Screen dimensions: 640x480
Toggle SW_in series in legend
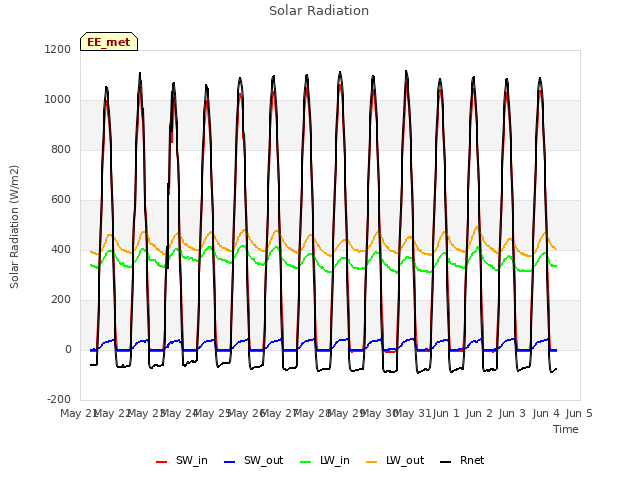click(x=182, y=461)
